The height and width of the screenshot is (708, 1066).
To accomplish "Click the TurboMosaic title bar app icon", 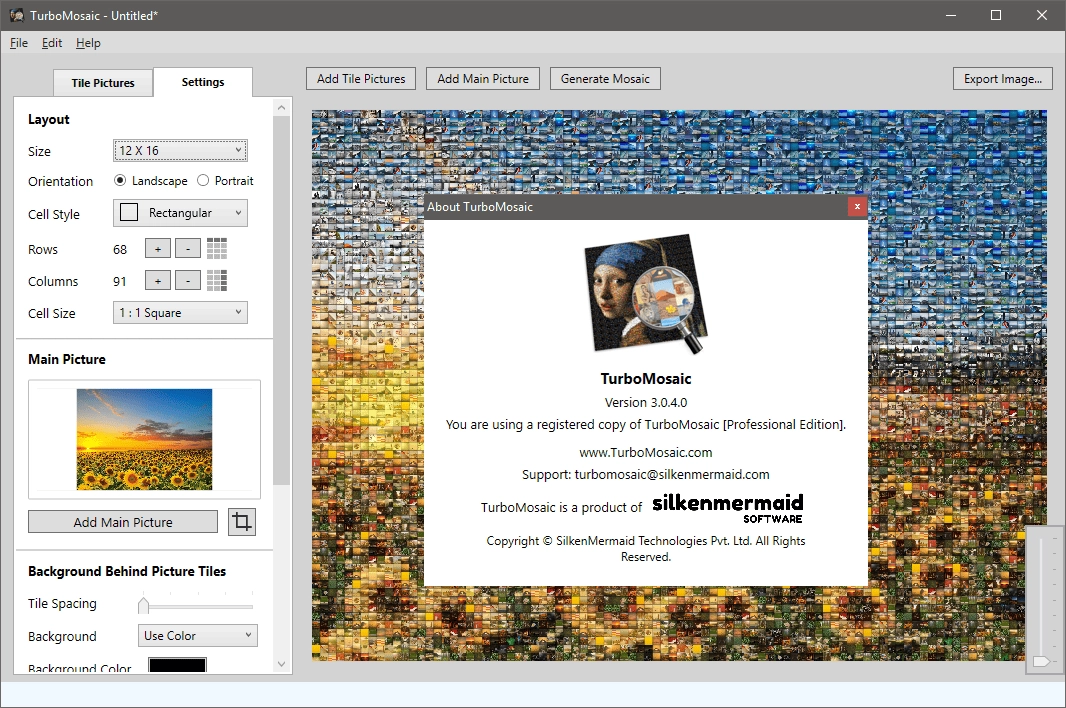I will 16,15.
